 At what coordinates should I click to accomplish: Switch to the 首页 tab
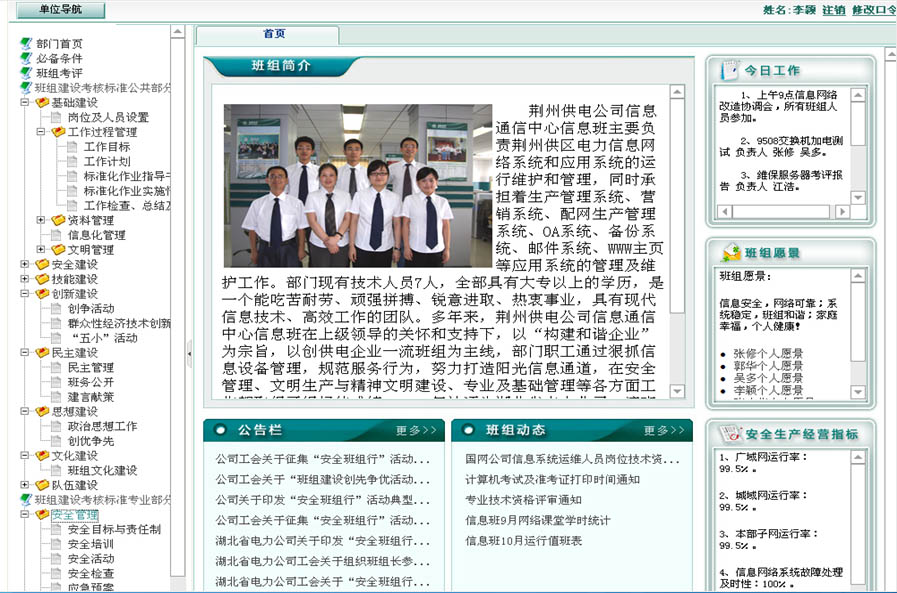coord(274,34)
